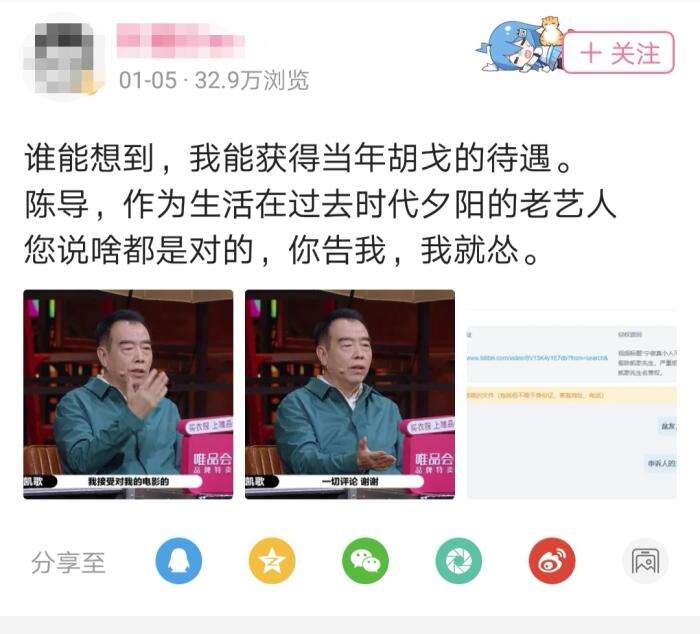This screenshot has height=634, width=700.
Task: Share to Qzone via star icon
Action: click(x=272, y=561)
